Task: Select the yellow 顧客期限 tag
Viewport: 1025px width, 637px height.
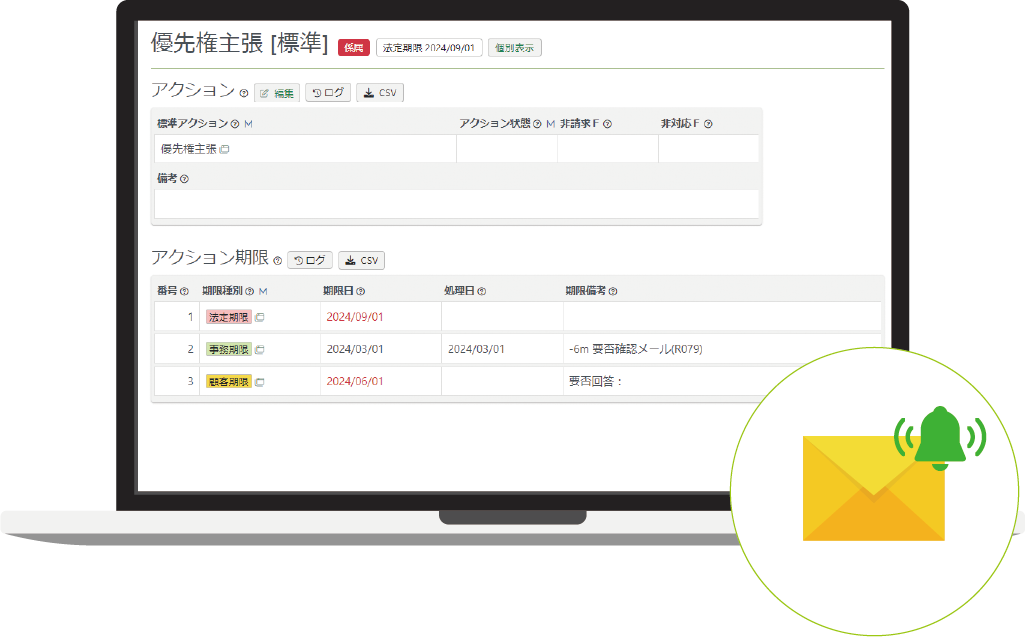Action: pyautogui.click(x=229, y=382)
